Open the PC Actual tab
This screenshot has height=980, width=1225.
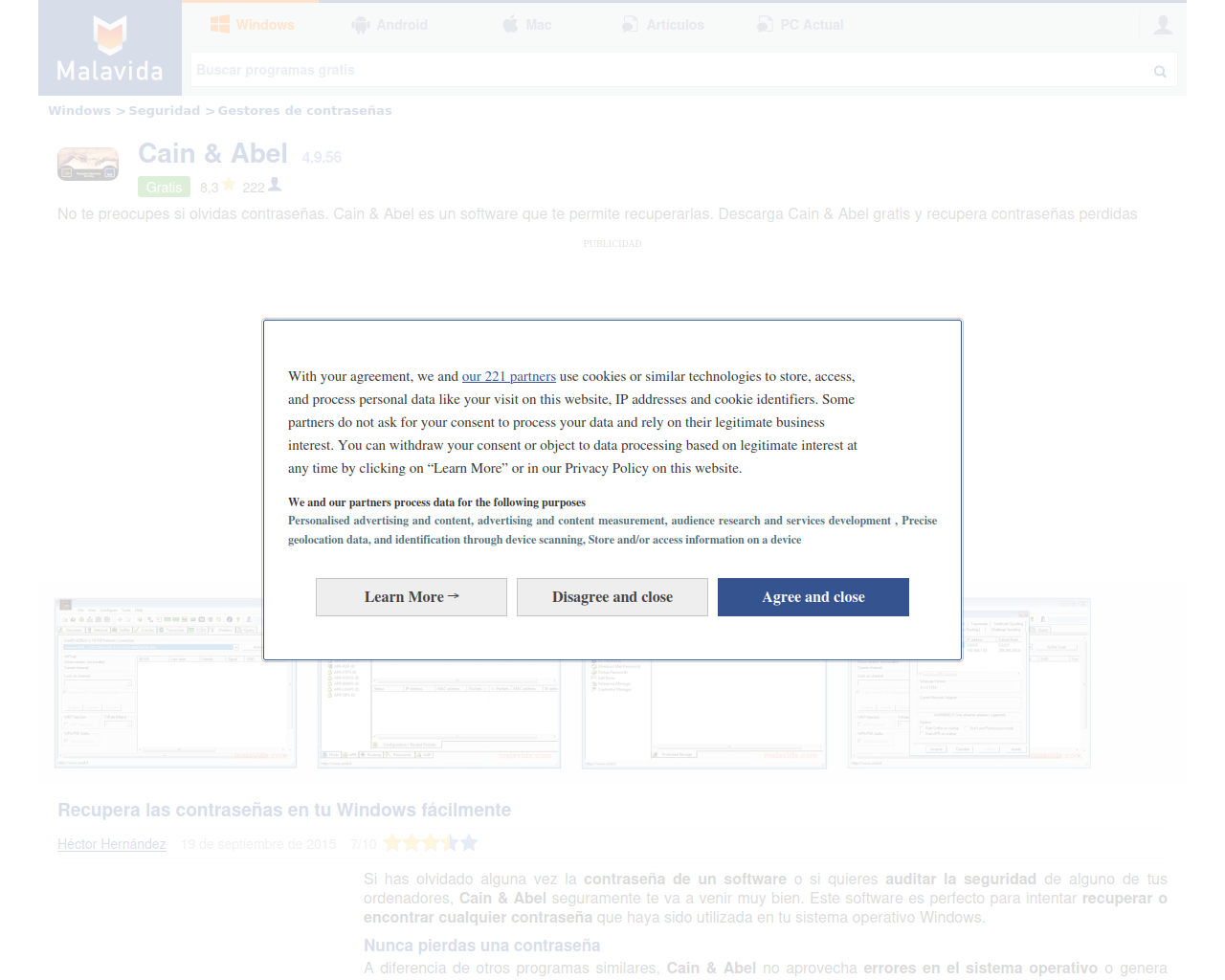pyautogui.click(x=800, y=25)
